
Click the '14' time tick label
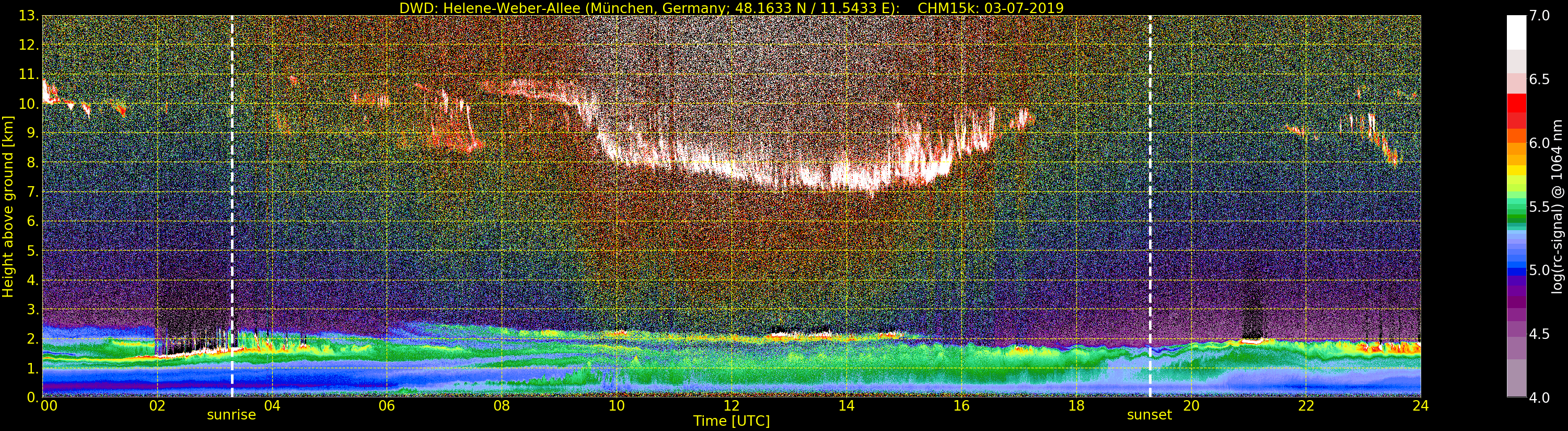click(x=846, y=406)
